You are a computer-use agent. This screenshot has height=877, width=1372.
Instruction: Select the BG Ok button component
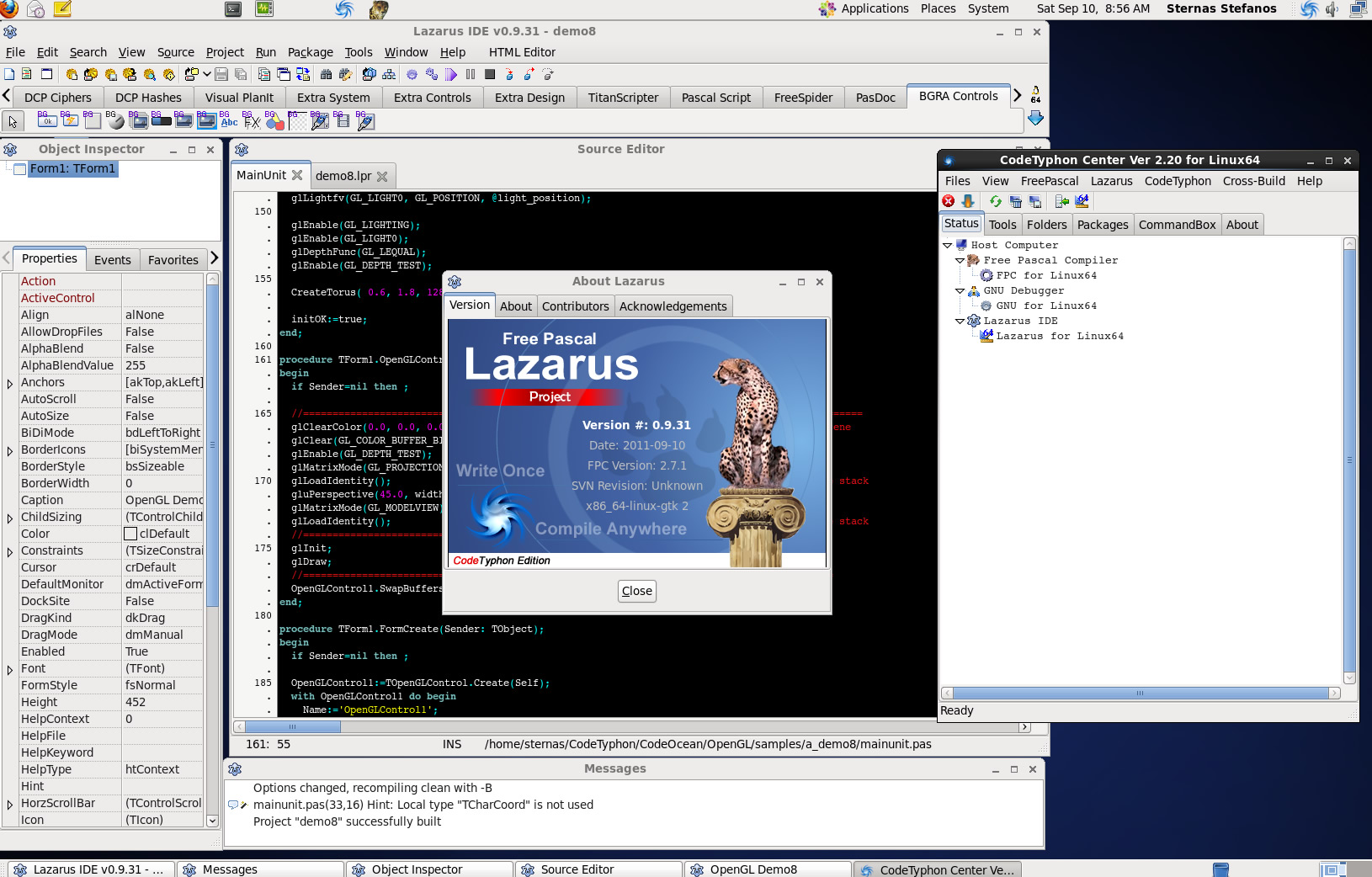[47, 120]
